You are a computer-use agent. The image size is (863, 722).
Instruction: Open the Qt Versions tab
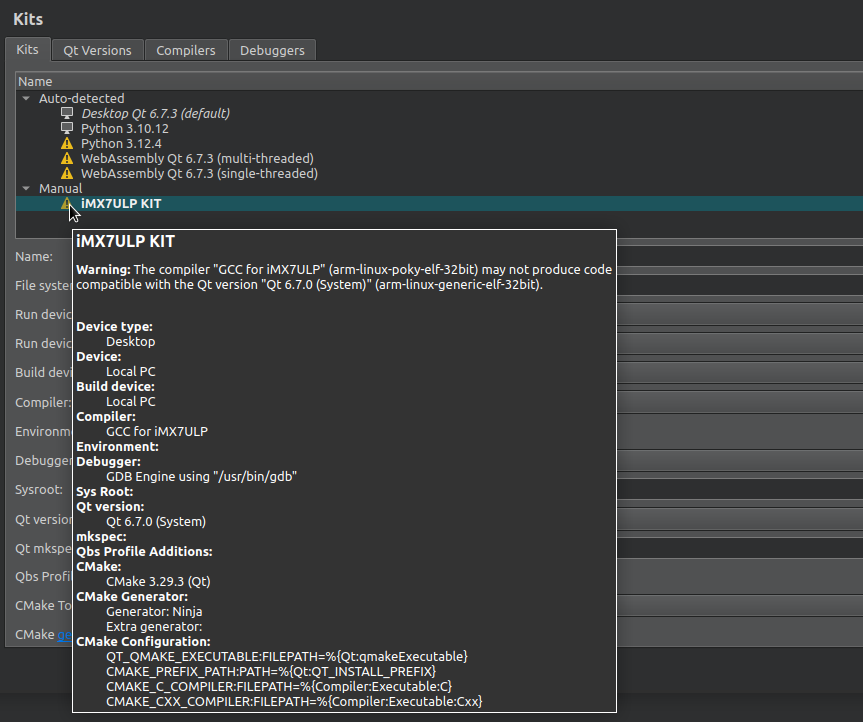coord(97,50)
